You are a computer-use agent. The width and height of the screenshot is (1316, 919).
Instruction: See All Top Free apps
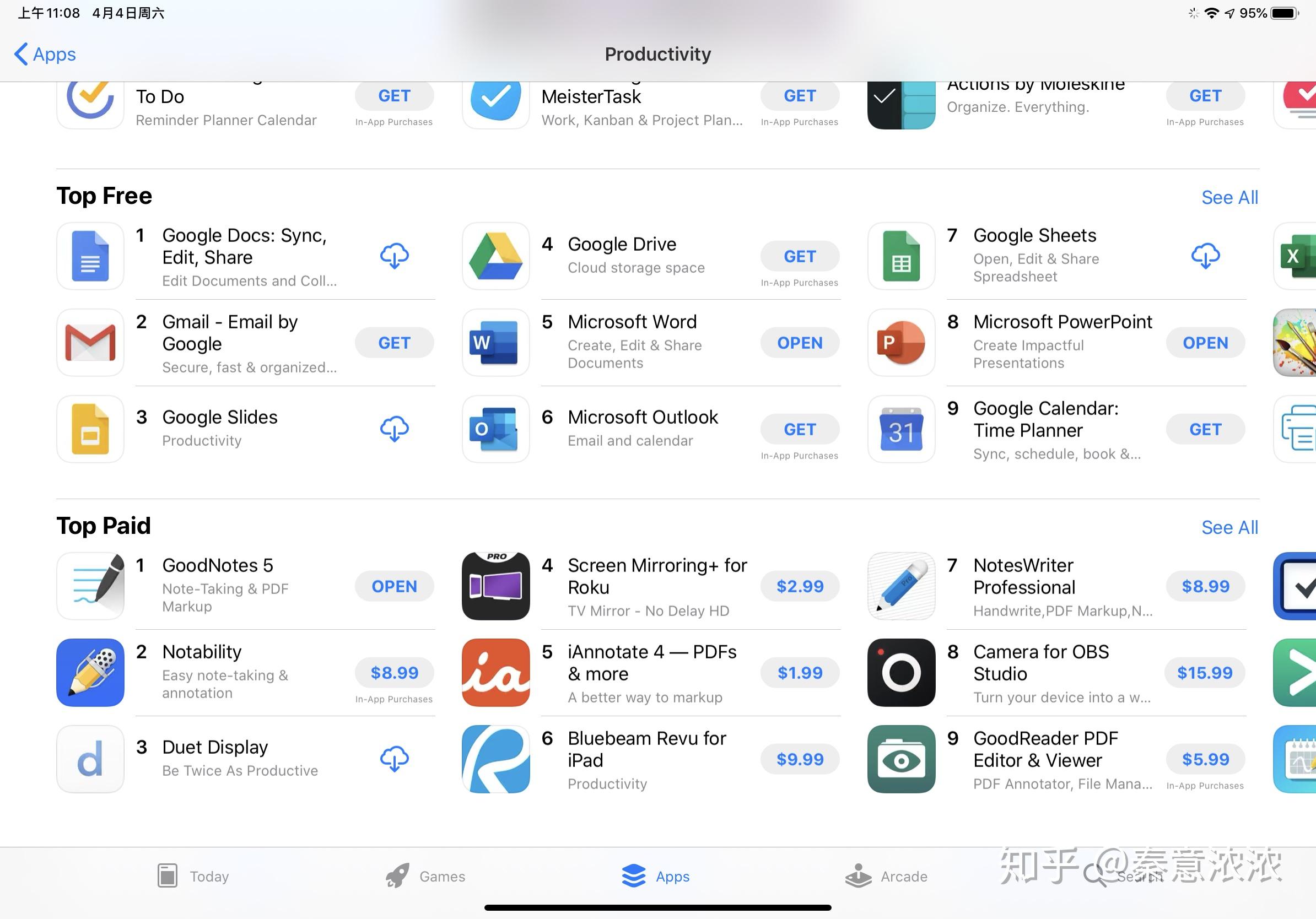[1229, 198]
